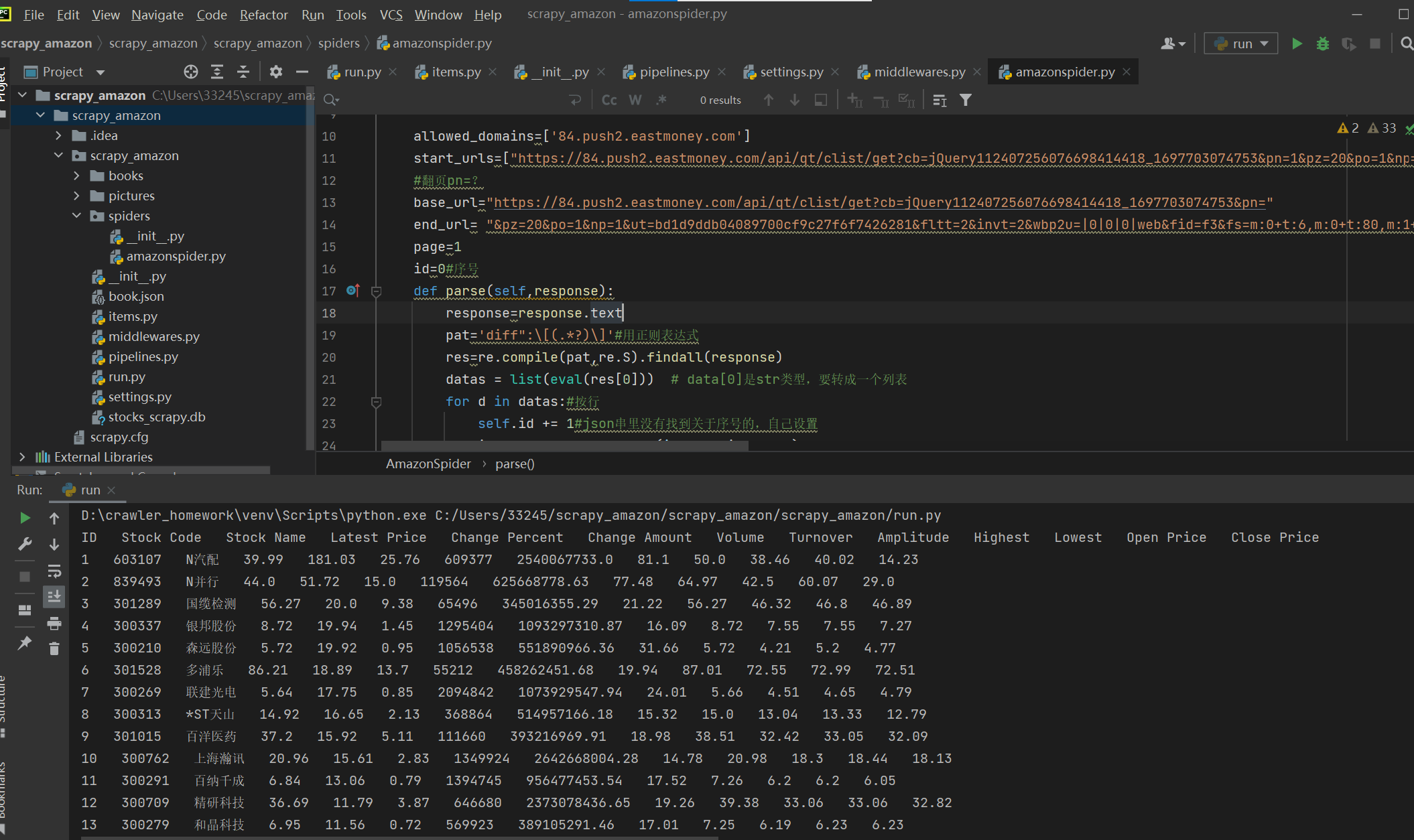Clear all console output trash icon
This screenshot has width=1414, height=840.
tap(54, 648)
